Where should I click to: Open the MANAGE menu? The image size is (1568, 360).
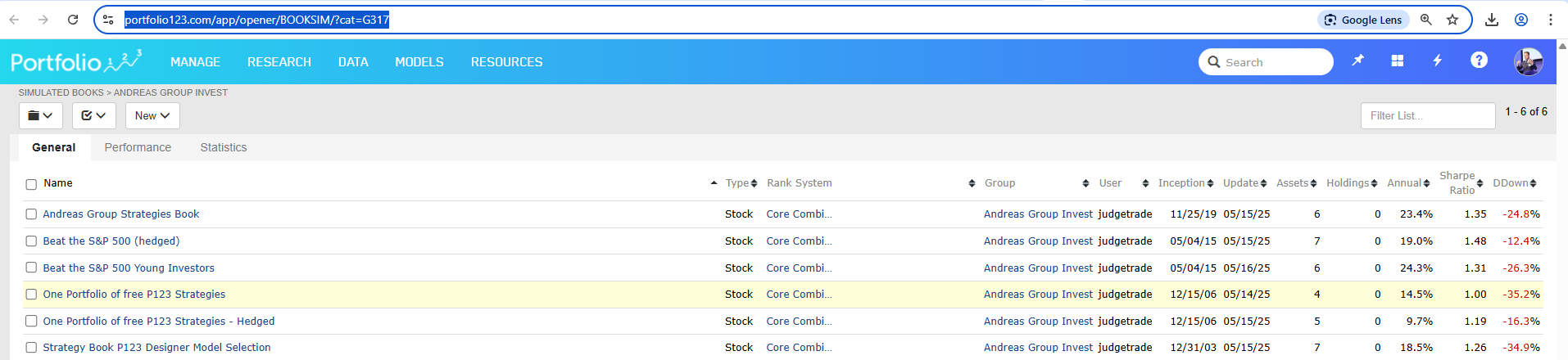[195, 62]
